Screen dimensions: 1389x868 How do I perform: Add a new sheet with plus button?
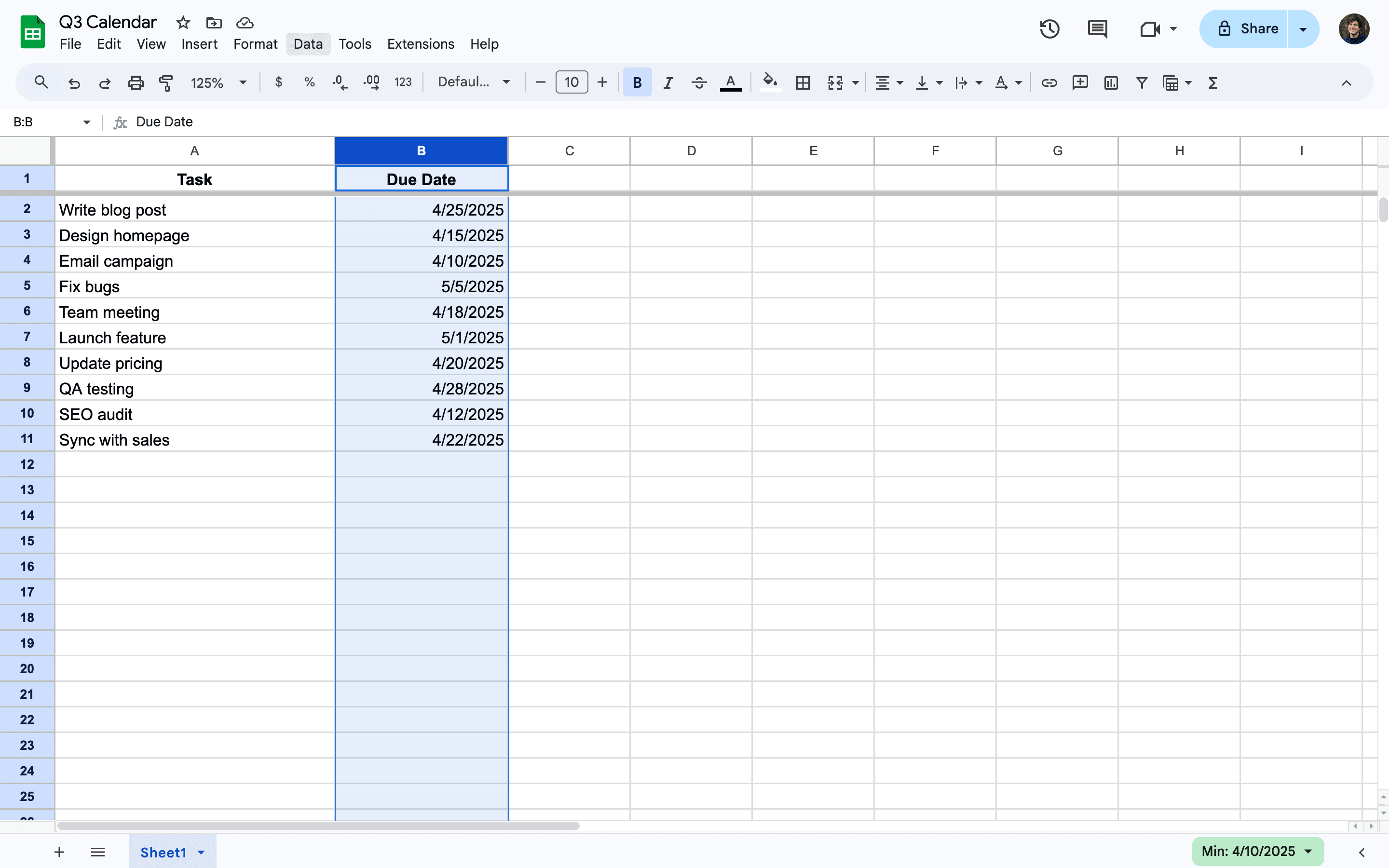pos(59,852)
